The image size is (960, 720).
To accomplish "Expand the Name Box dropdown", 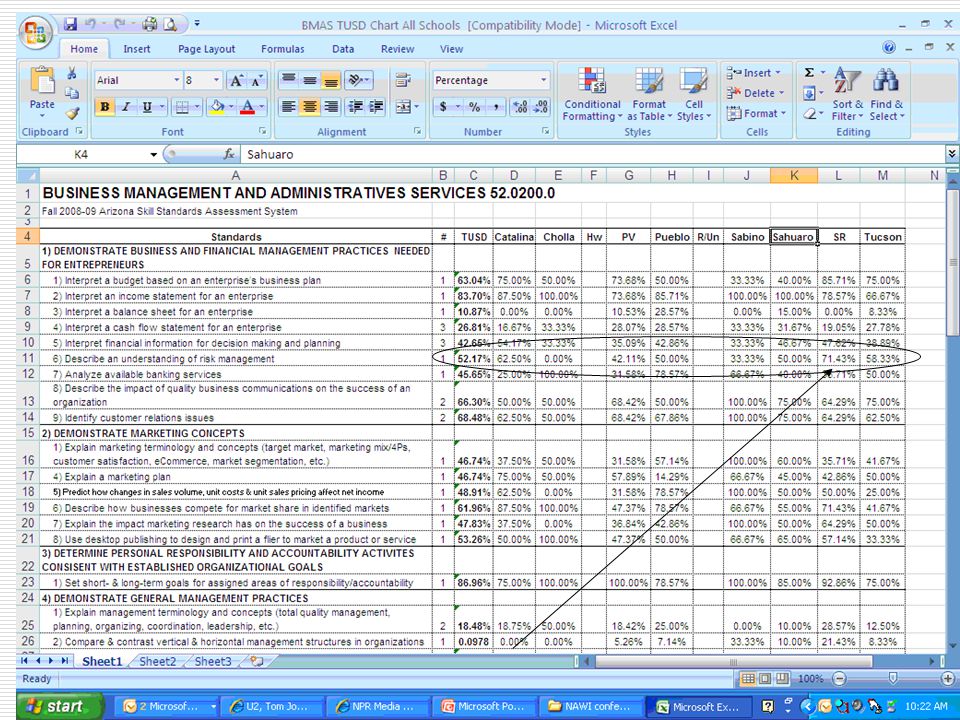I will [154, 155].
